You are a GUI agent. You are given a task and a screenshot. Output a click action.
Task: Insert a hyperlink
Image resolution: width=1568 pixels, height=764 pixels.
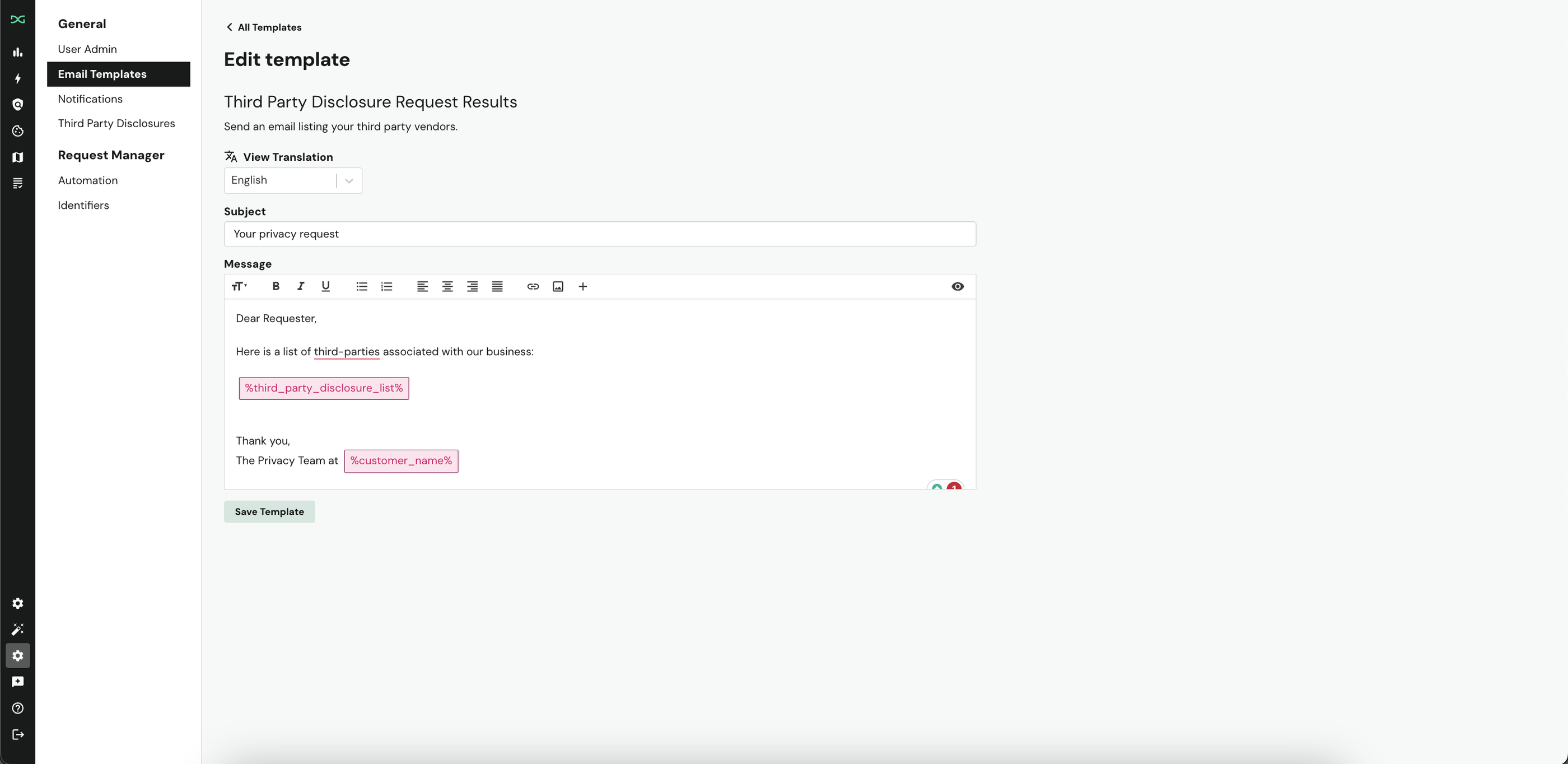point(533,286)
